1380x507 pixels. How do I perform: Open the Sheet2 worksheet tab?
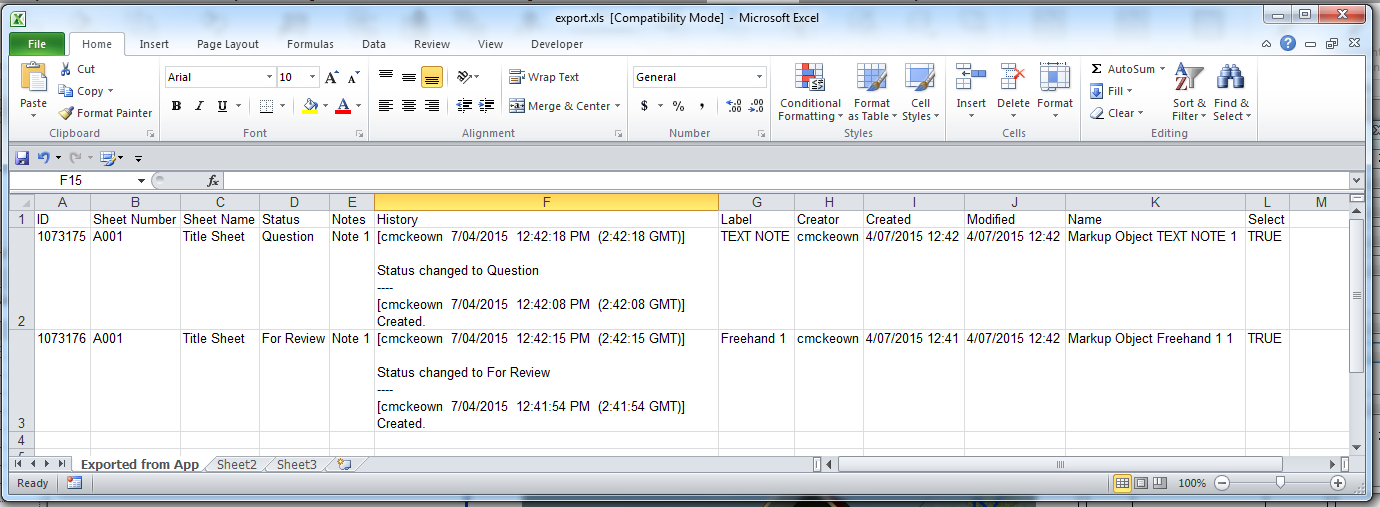point(237,465)
